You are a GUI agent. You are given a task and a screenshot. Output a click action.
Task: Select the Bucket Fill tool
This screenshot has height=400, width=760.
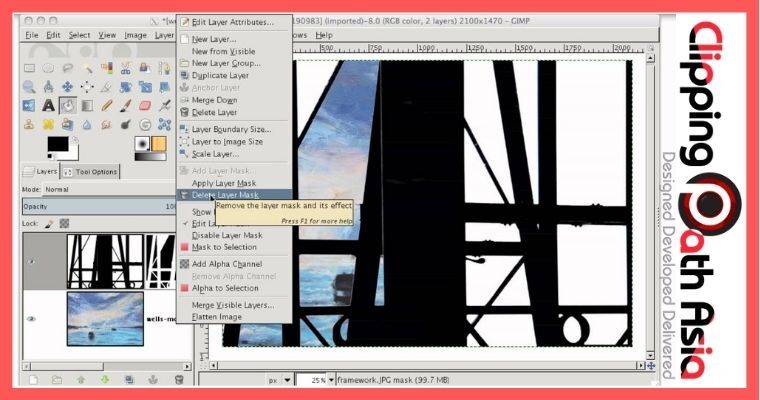[x=68, y=105]
